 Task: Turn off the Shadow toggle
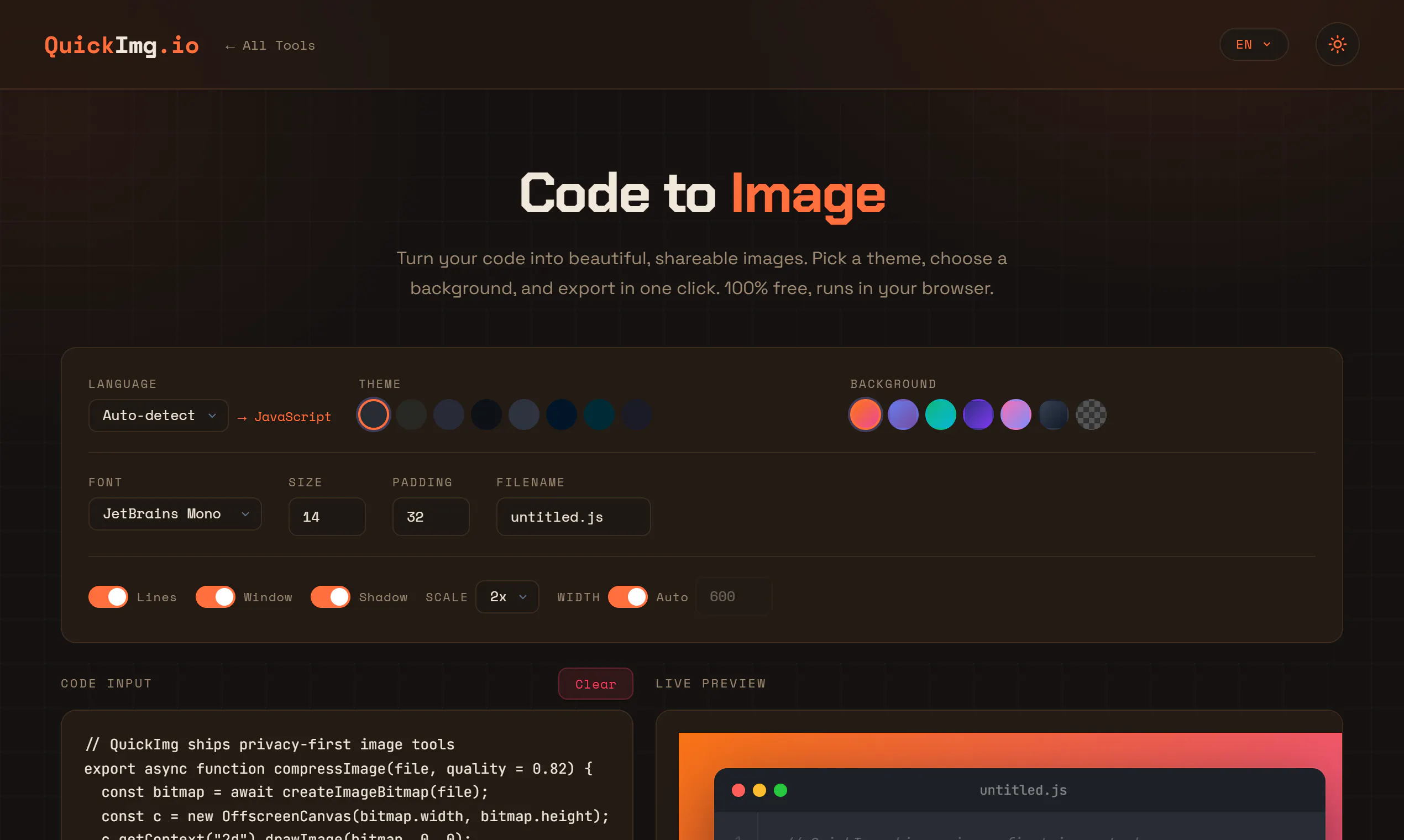tap(331, 597)
